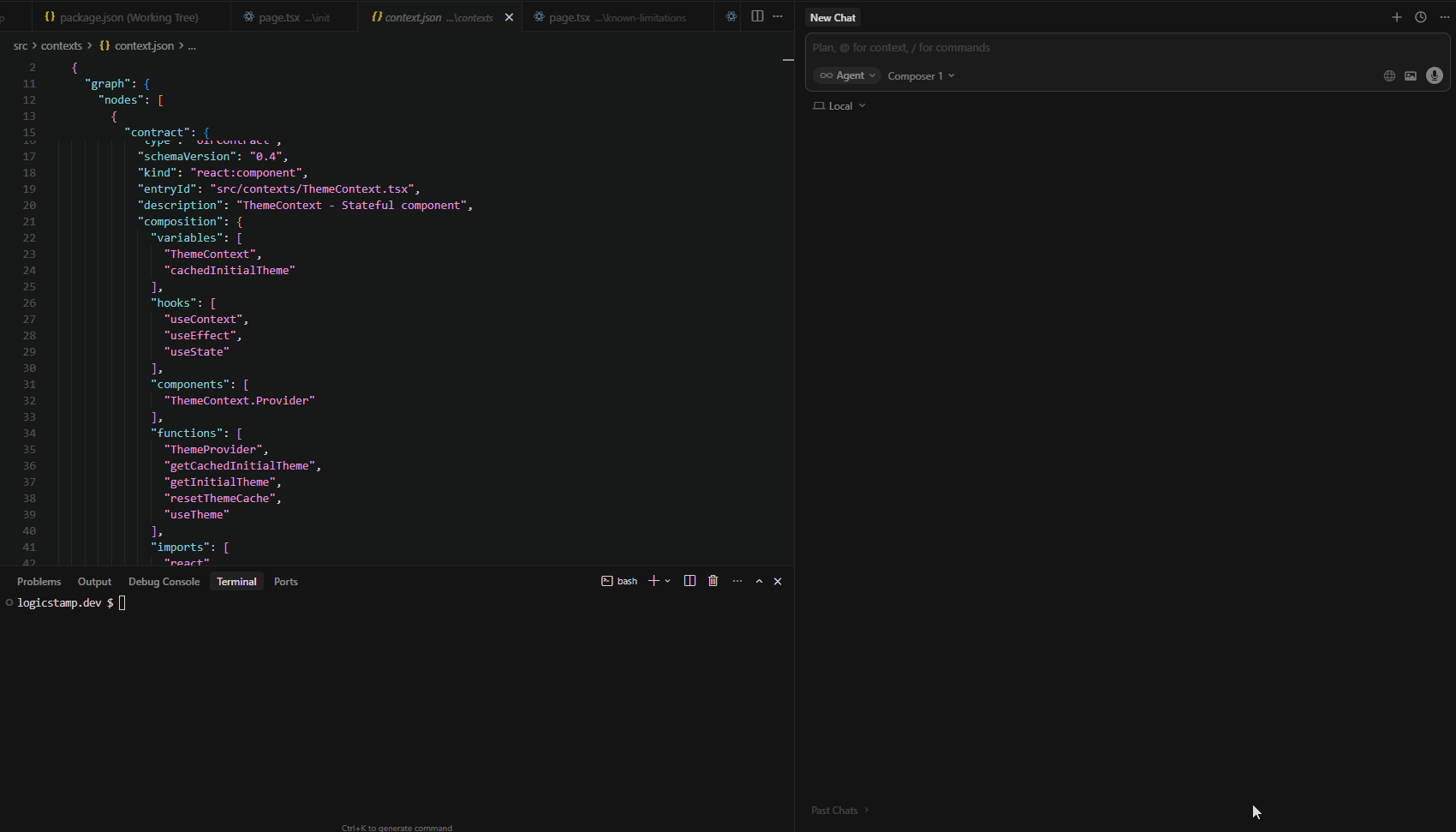Expand Past Chats
The height and width of the screenshot is (832, 1456).
pyautogui.click(x=838, y=810)
